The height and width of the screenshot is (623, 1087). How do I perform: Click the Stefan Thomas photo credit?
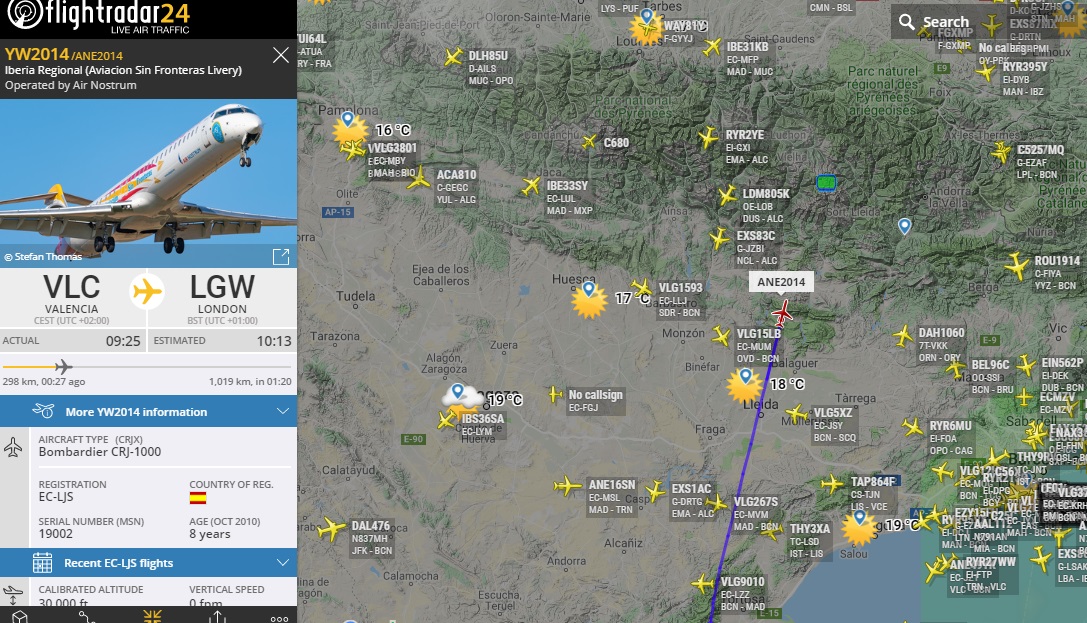(43, 256)
